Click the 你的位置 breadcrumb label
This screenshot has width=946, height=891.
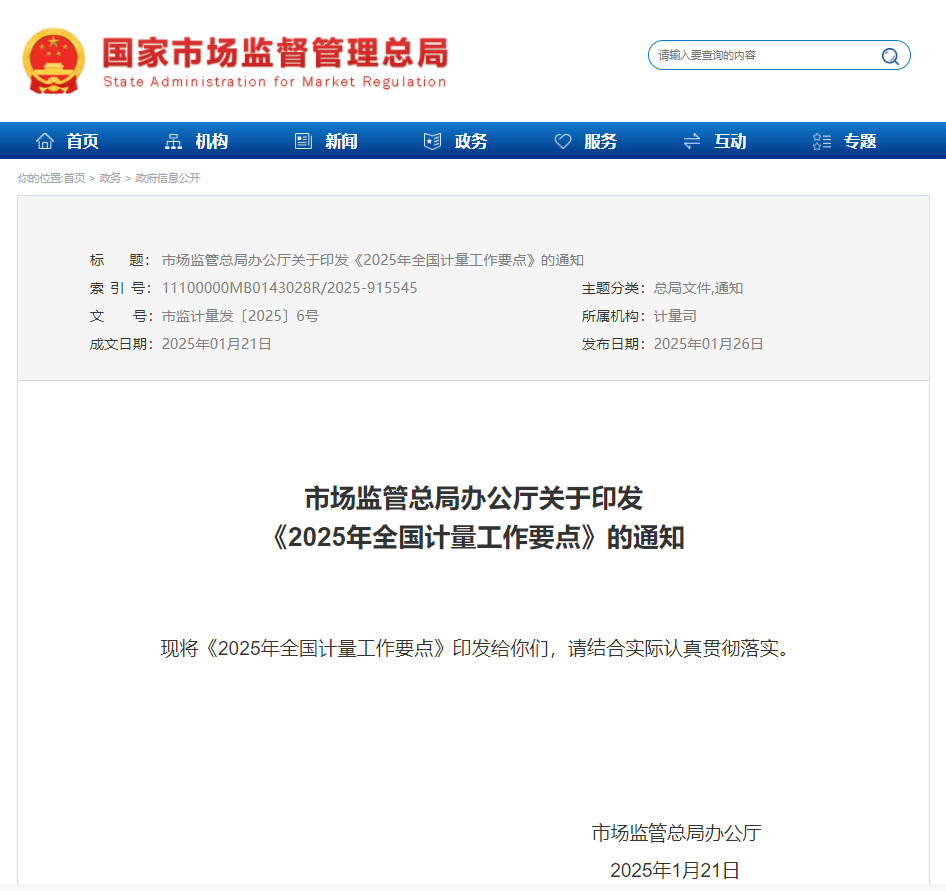click(40, 178)
